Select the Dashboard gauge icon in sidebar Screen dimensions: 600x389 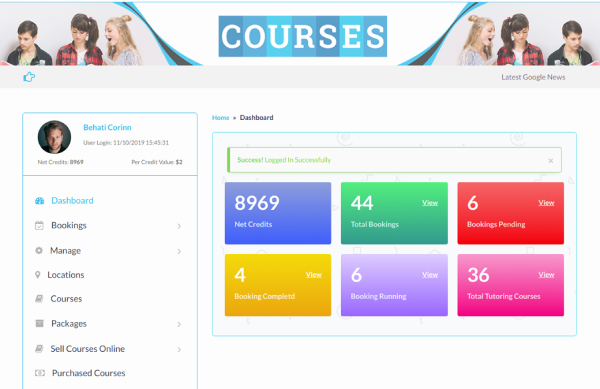[x=39, y=201]
